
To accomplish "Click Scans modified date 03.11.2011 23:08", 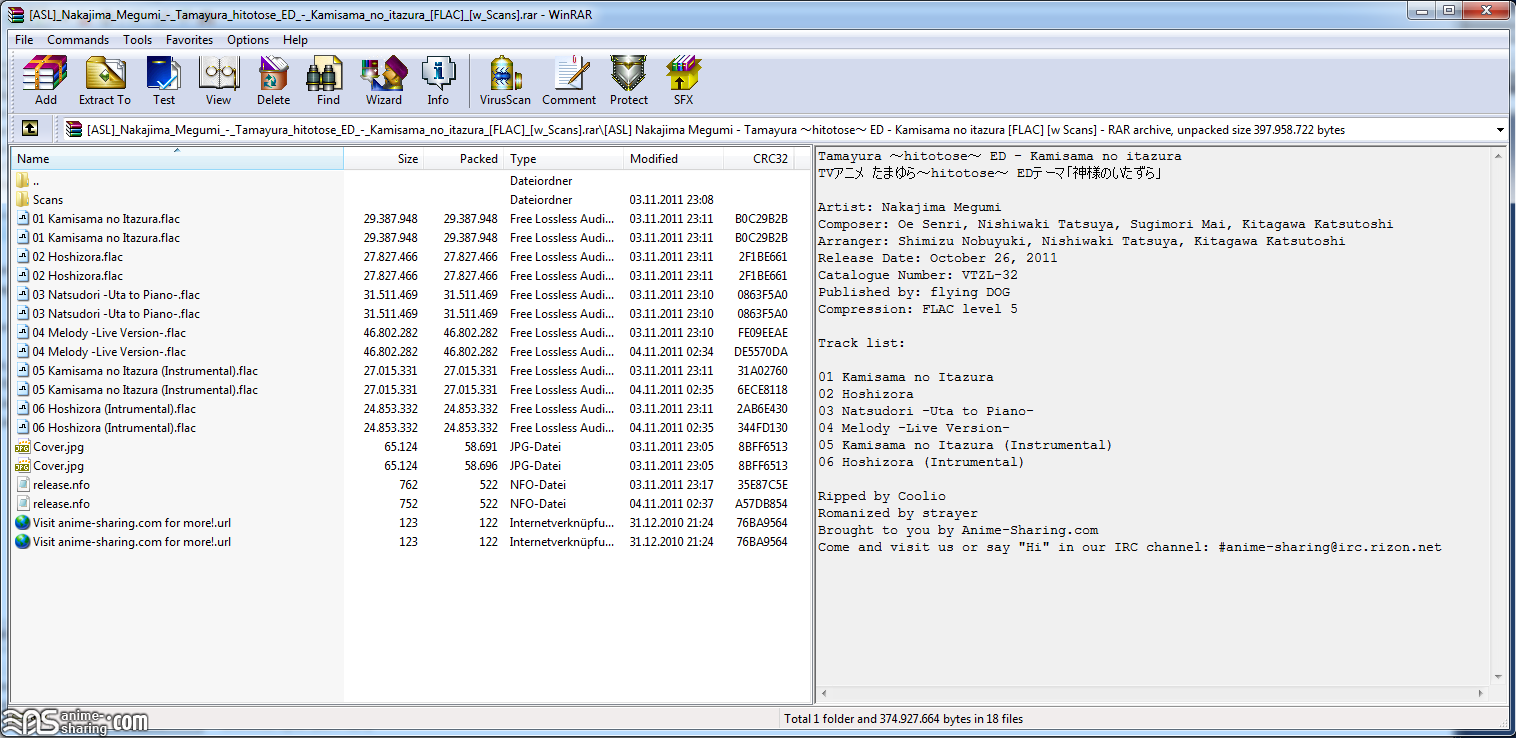I will coord(671,200).
